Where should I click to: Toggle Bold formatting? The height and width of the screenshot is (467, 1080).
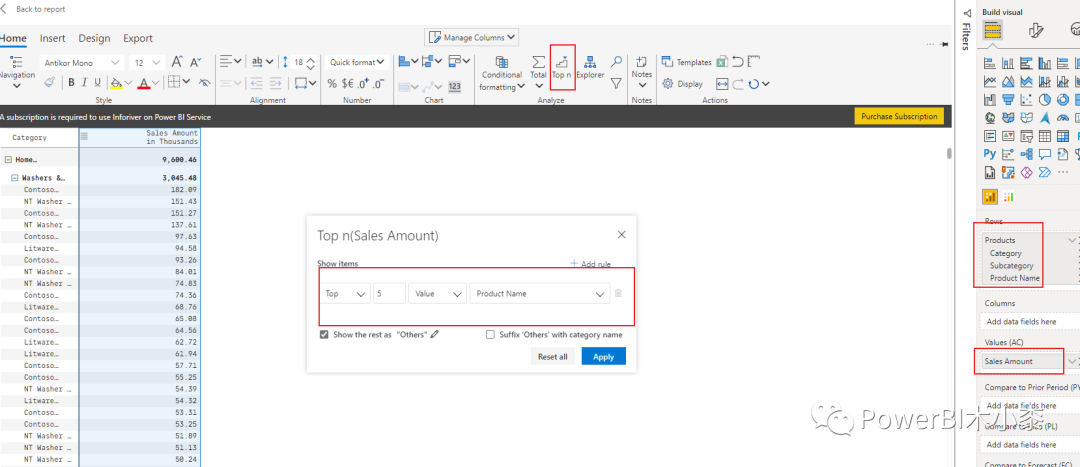[71, 83]
